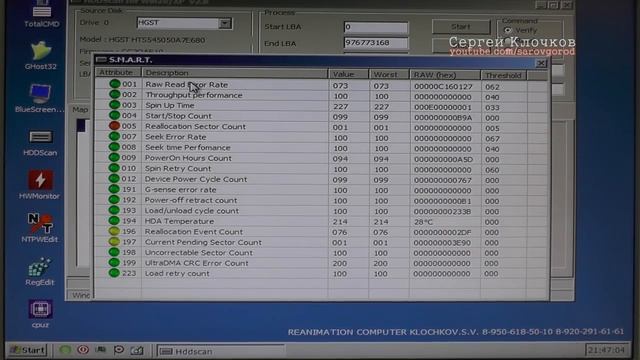640x360 pixels.
Task: Click green status icon for attribute 003
Action: pos(115,105)
